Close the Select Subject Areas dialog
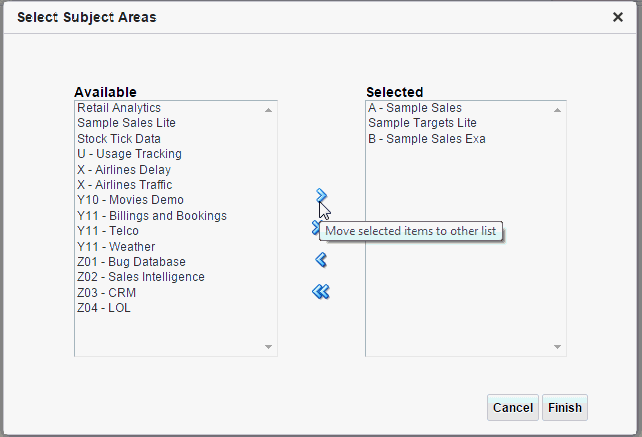Screen dimensions: 642x437 point(618,17)
